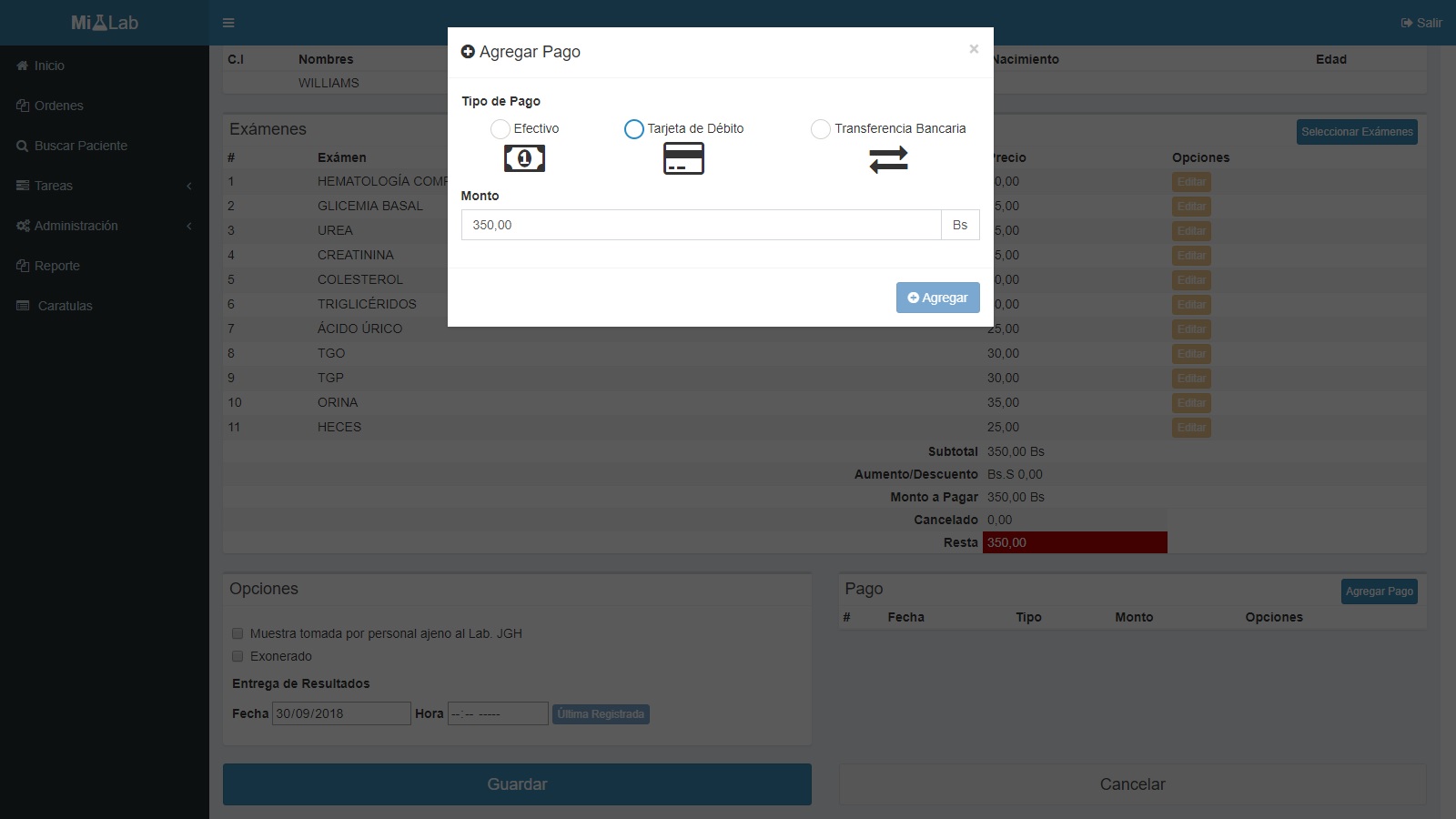Click the Cancelar button

1132,784
